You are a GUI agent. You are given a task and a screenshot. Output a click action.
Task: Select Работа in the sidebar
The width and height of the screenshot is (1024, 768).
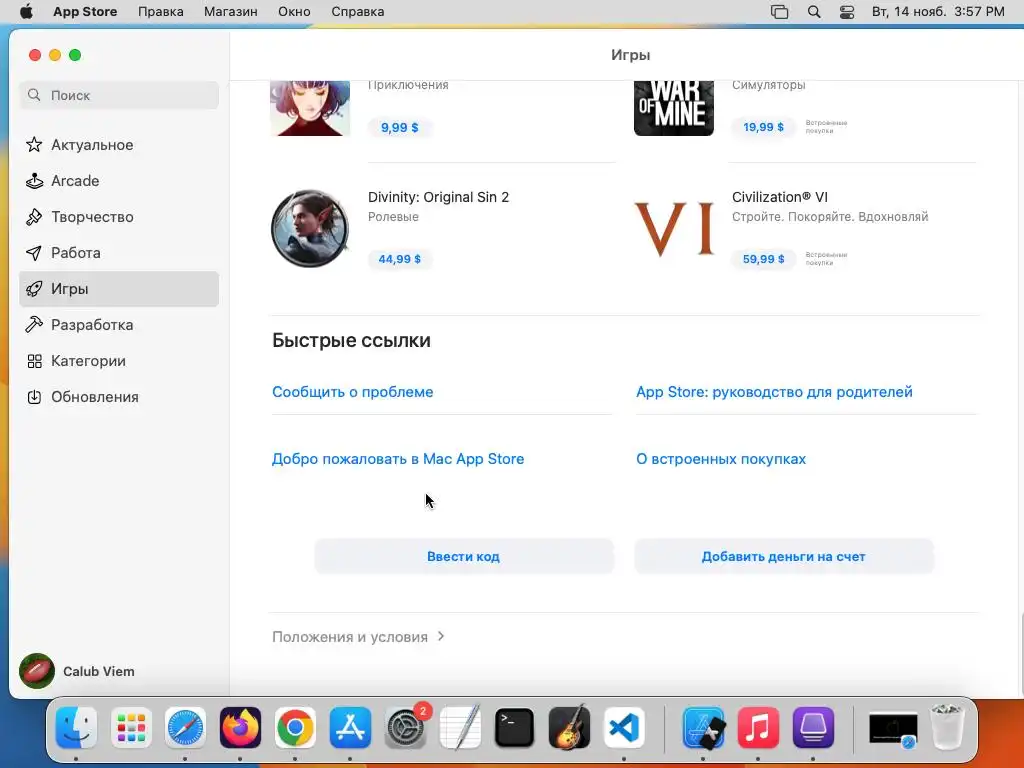tap(119, 253)
